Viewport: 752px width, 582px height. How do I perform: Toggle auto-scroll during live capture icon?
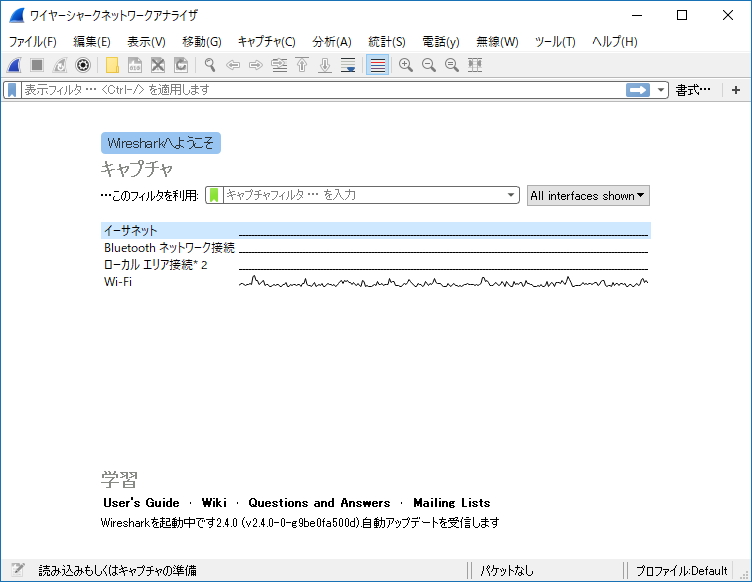348,65
